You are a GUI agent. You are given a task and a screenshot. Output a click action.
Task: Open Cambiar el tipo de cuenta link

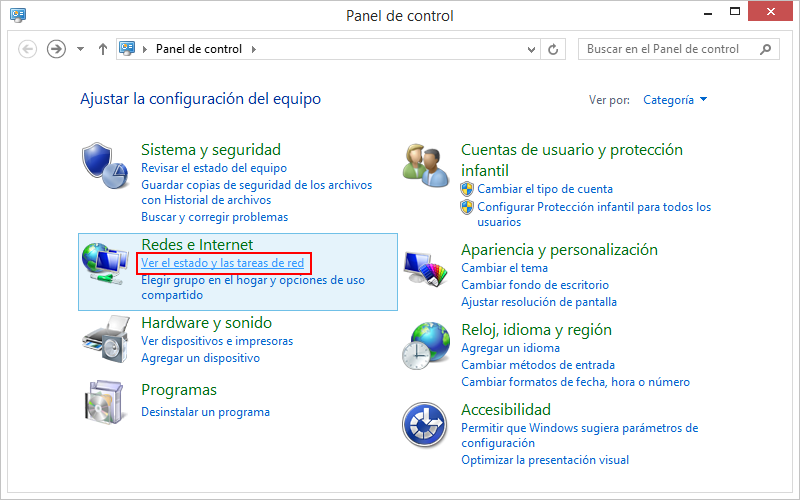click(545, 189)
